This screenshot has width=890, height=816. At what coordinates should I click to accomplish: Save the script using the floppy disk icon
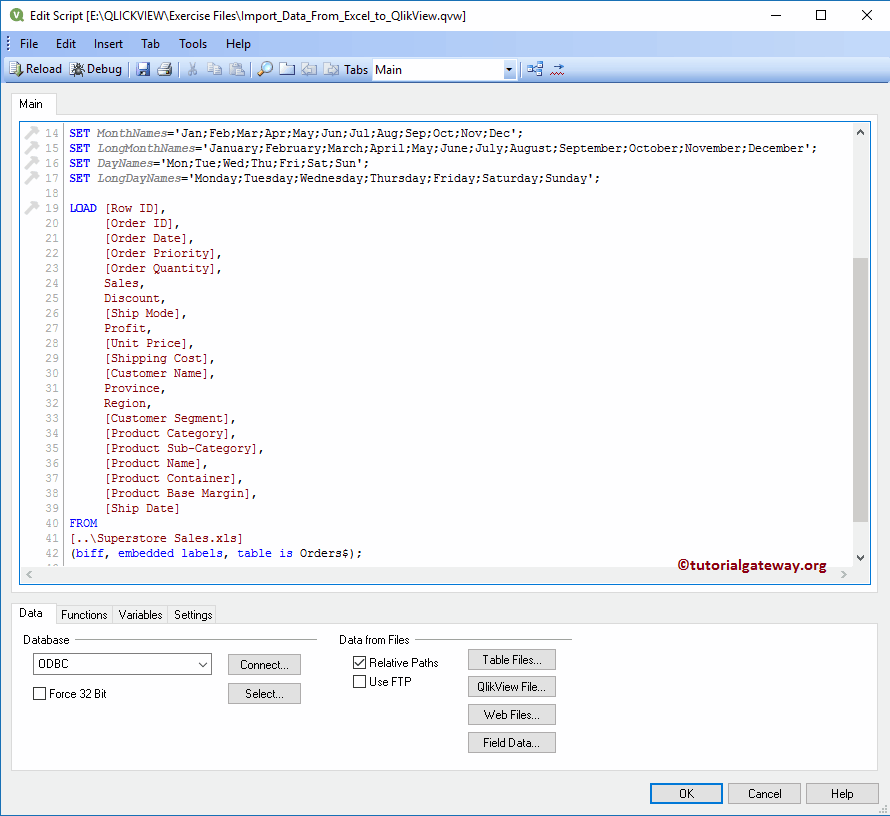pyautogui.click(x=143, y=69)
